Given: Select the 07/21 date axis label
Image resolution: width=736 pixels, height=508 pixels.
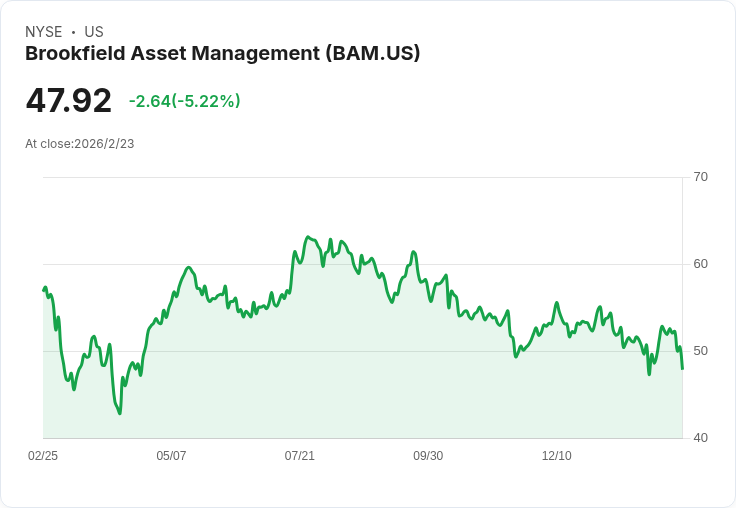Looking at the screenshot, I should [x=299, y=455].
